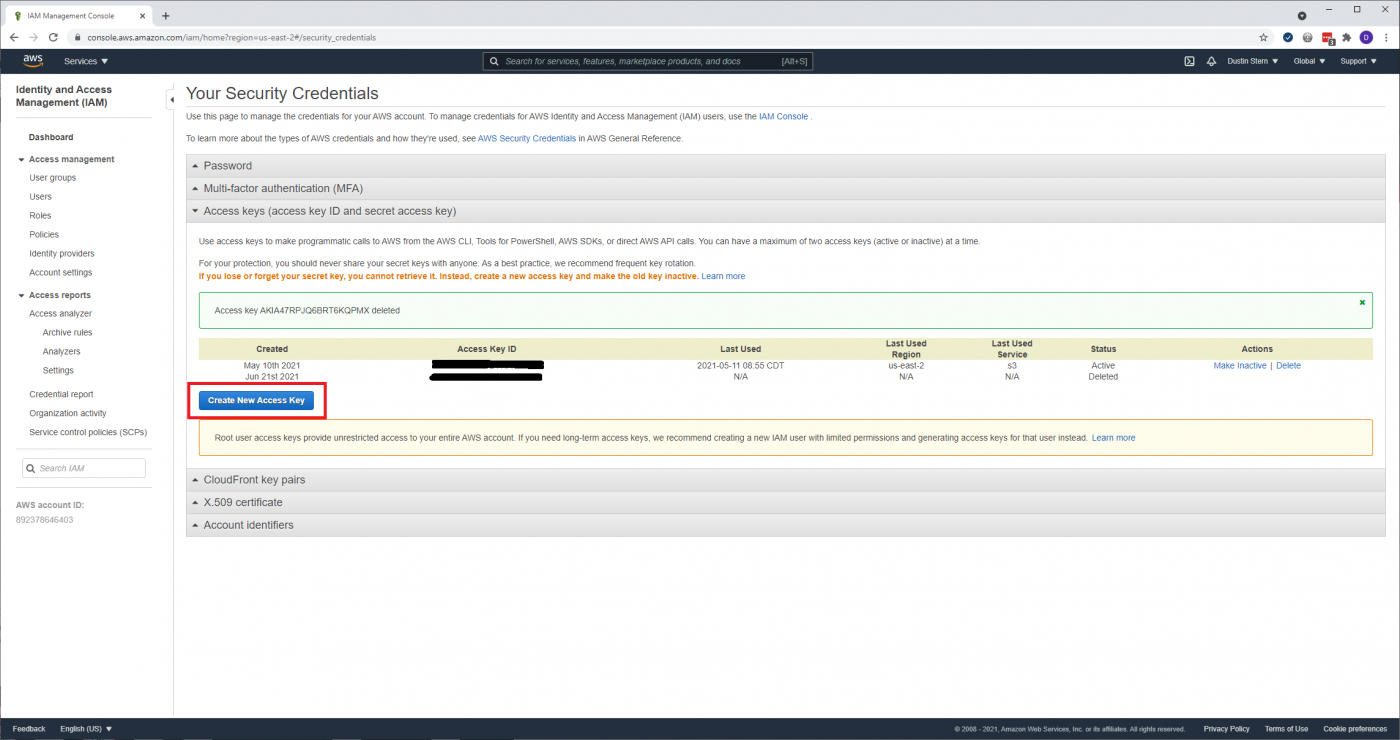This screenshot has width=1400, height=740.
Task: Reload the page
Action: tap(53, 37)
